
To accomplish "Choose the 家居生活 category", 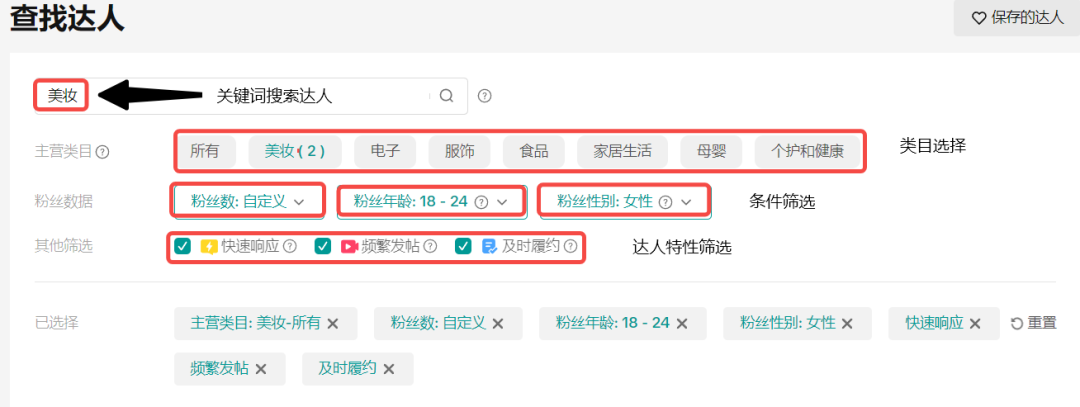I will (622, 151).
